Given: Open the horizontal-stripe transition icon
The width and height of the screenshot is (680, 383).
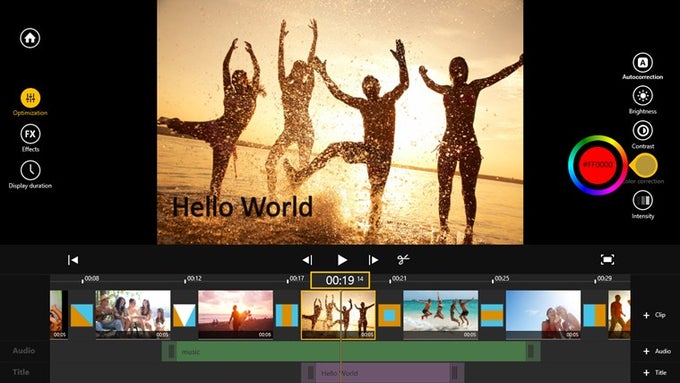Looking at the screenshot, I should click(492, 315).
